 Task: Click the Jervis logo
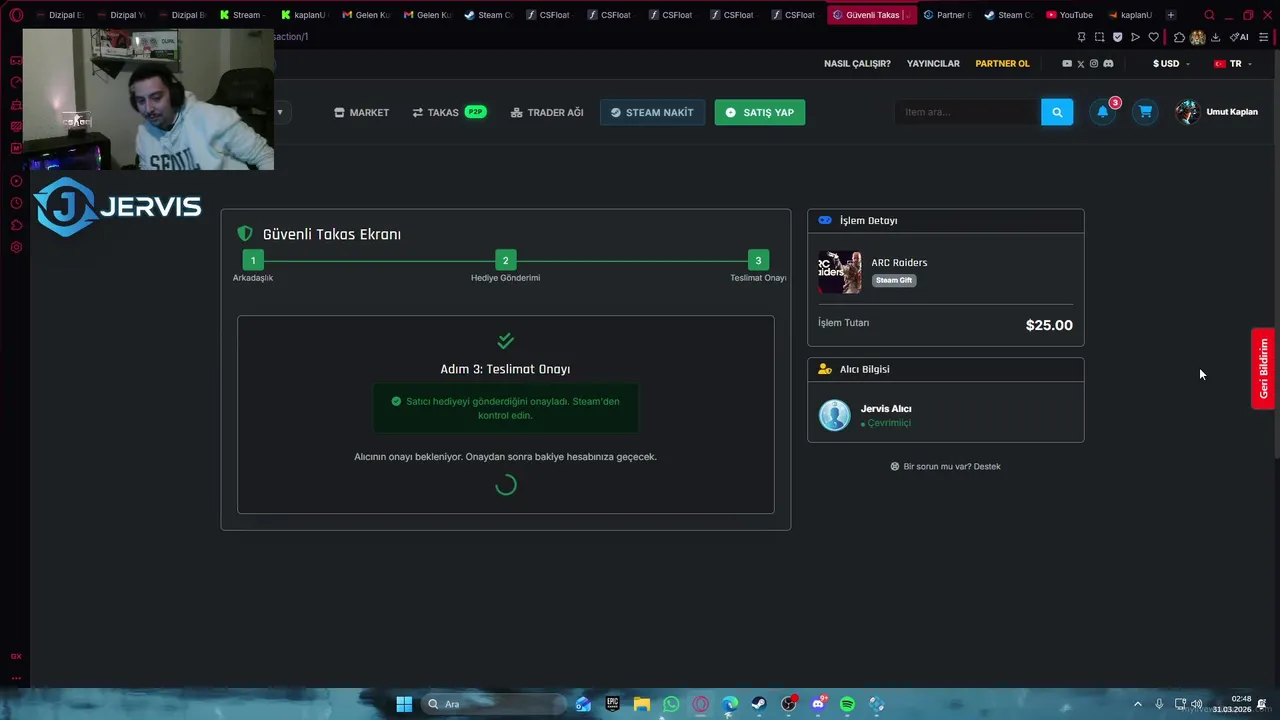(118, 207)
